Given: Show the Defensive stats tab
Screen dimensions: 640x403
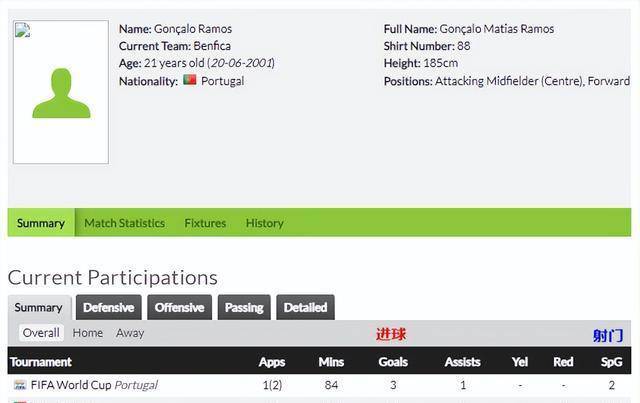Looking at the screenshot, I should click(108, 307).
